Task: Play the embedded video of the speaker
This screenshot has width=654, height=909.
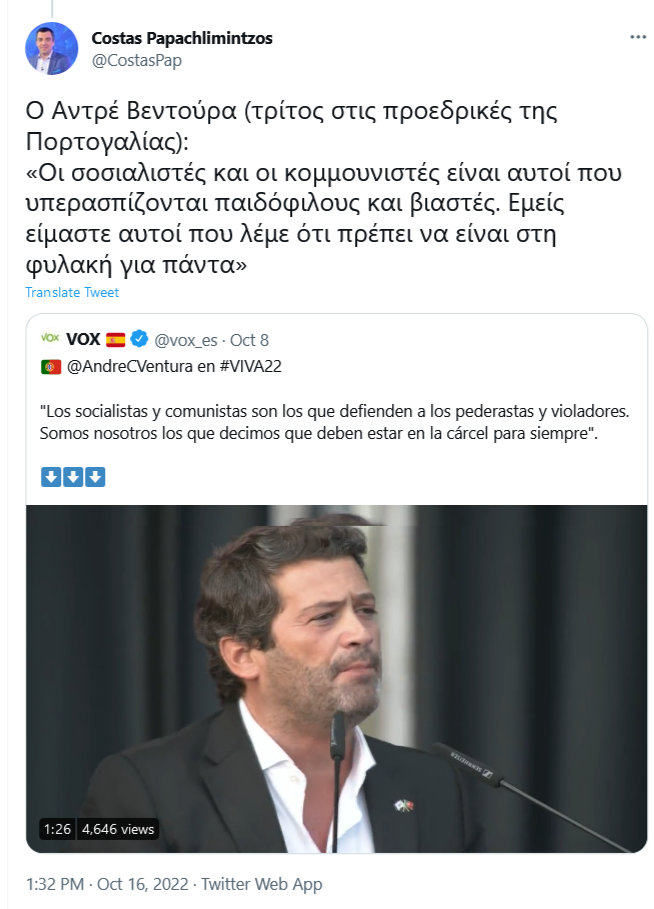Action: 336,679
